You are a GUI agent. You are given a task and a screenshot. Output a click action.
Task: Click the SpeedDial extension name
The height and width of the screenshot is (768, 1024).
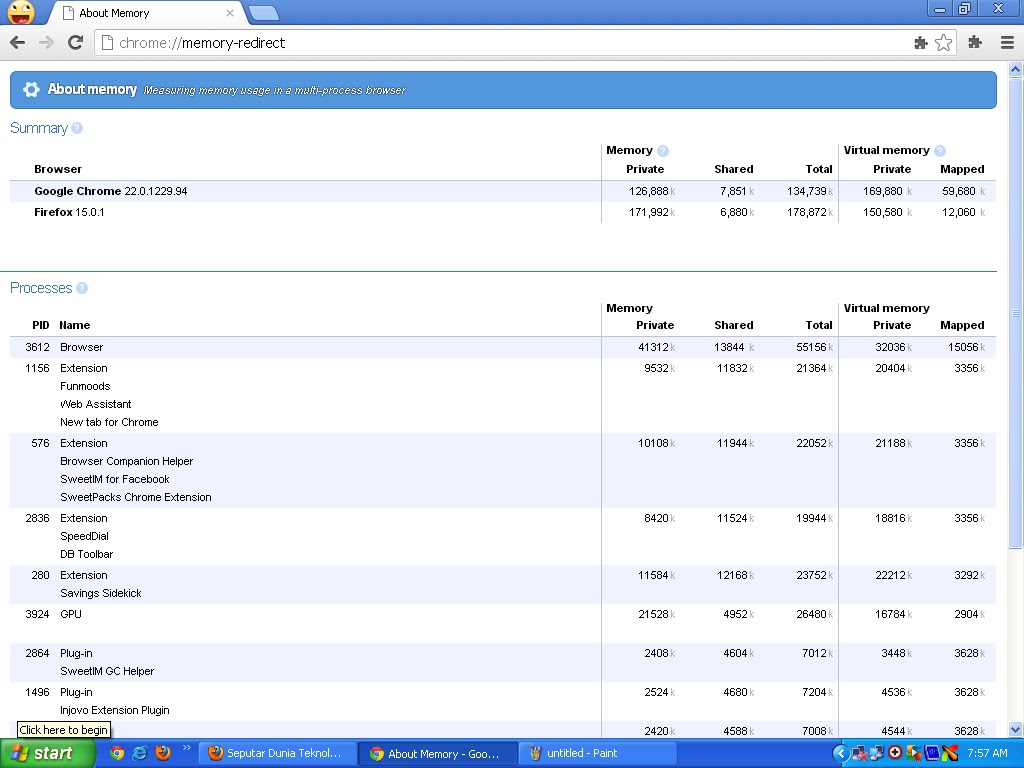coord(84,536)
